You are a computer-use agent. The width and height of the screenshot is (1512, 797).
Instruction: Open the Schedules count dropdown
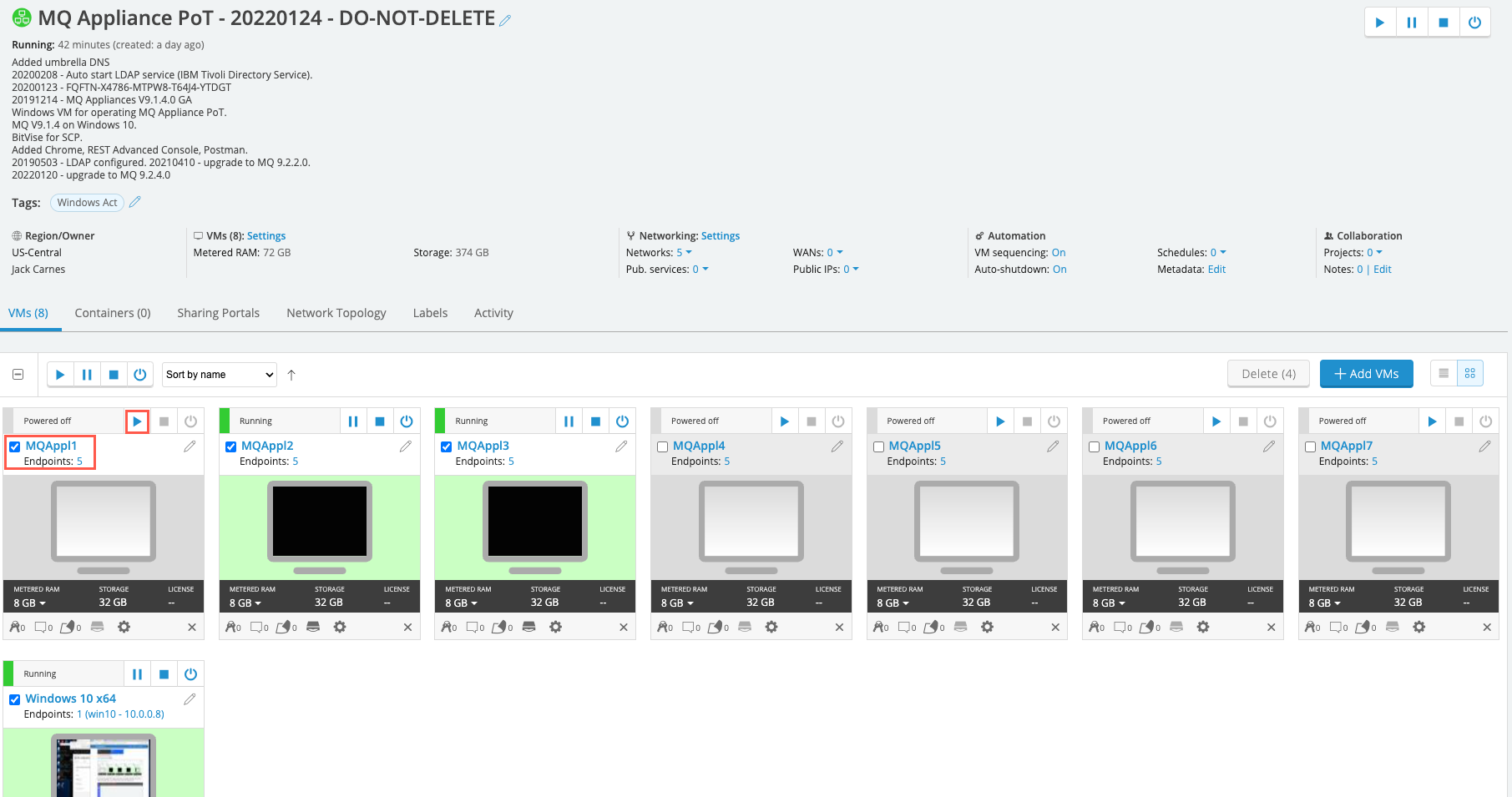pos(1218,253)
